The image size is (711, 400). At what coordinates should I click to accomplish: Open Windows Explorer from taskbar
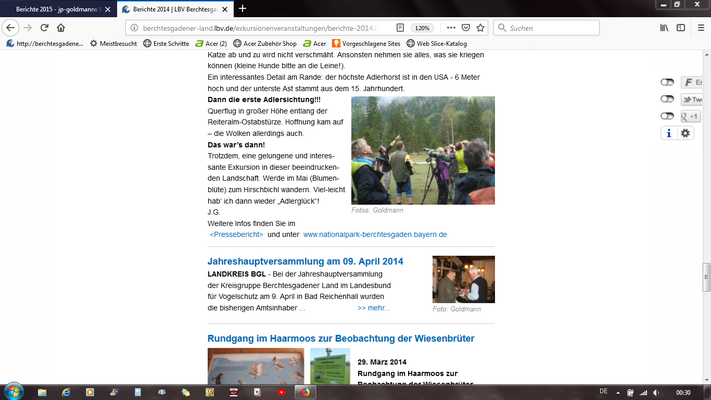coord(42,392)
